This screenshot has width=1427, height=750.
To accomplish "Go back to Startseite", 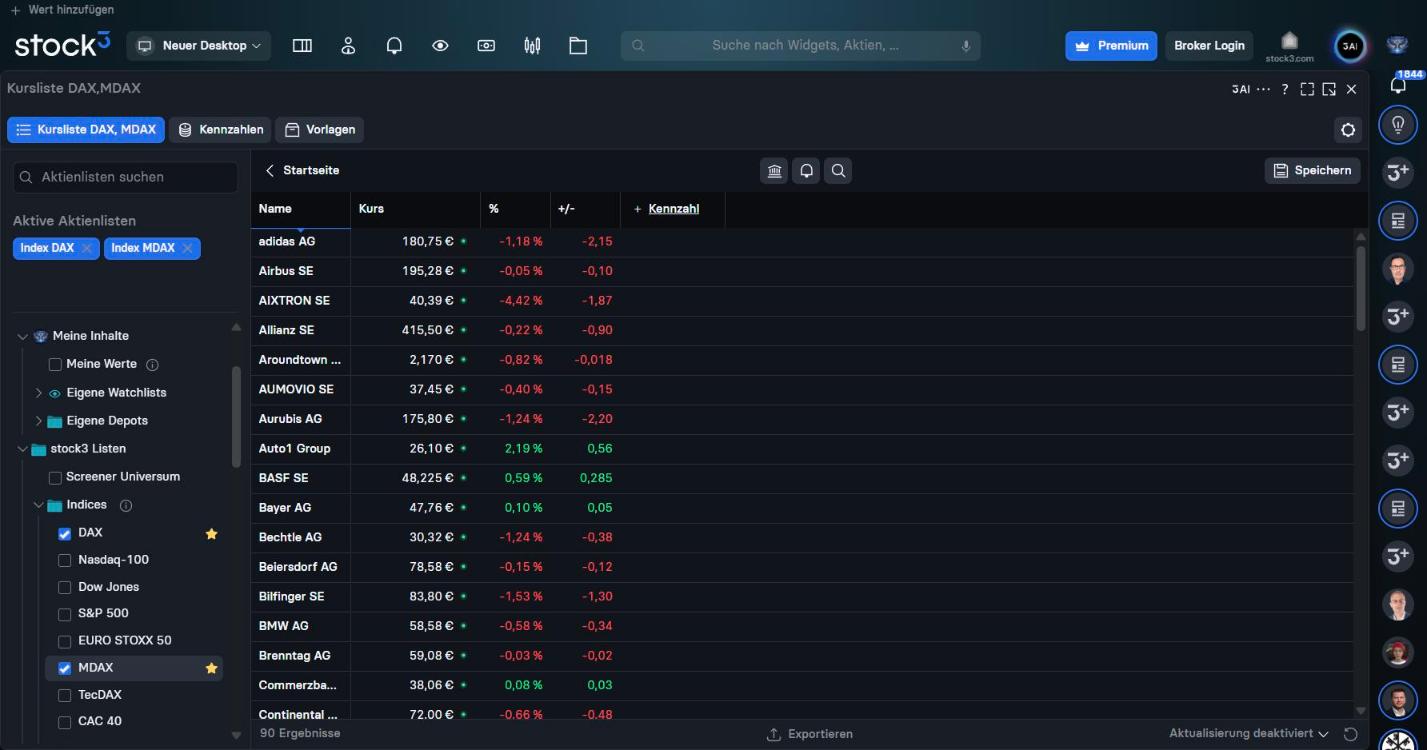I will 302,171.
